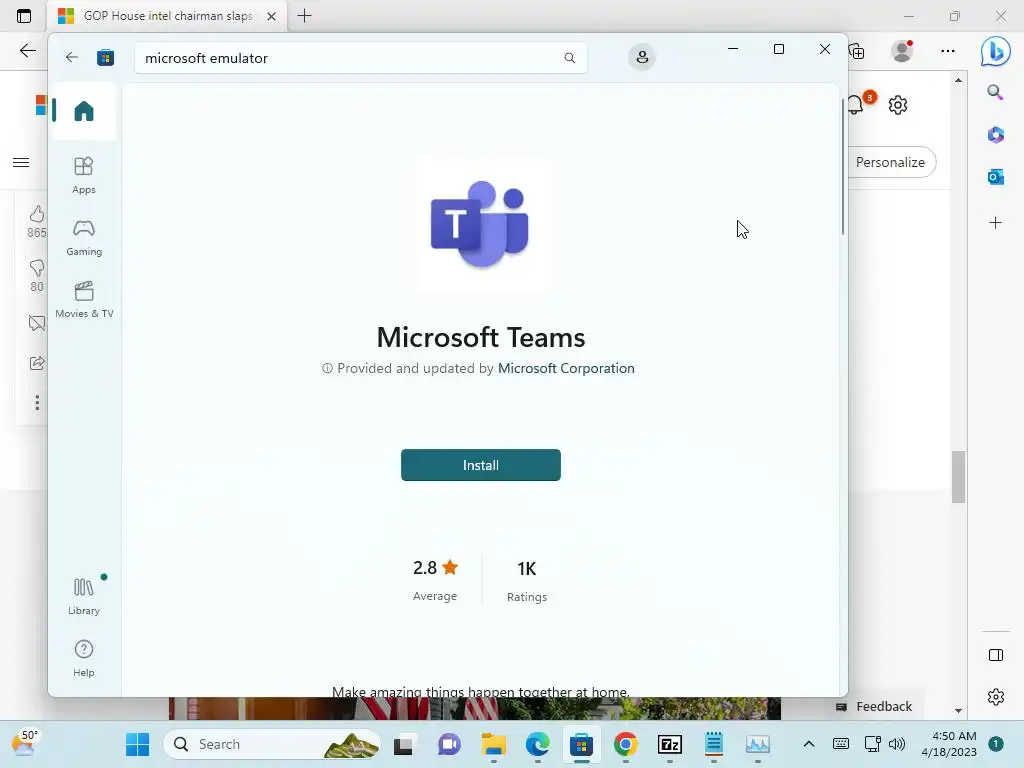Add a site to the Edge sidebar

(x=995, y=223)
